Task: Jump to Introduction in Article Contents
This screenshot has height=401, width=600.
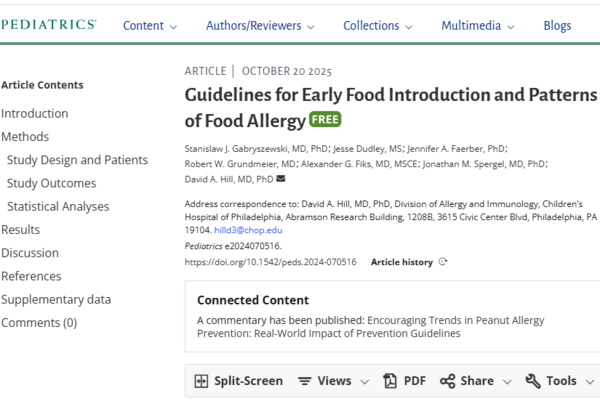Action: [x=35, y=113]
